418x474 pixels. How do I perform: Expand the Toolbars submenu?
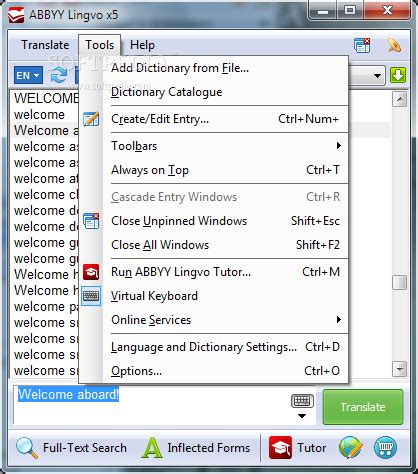click(x=213, y=146)
